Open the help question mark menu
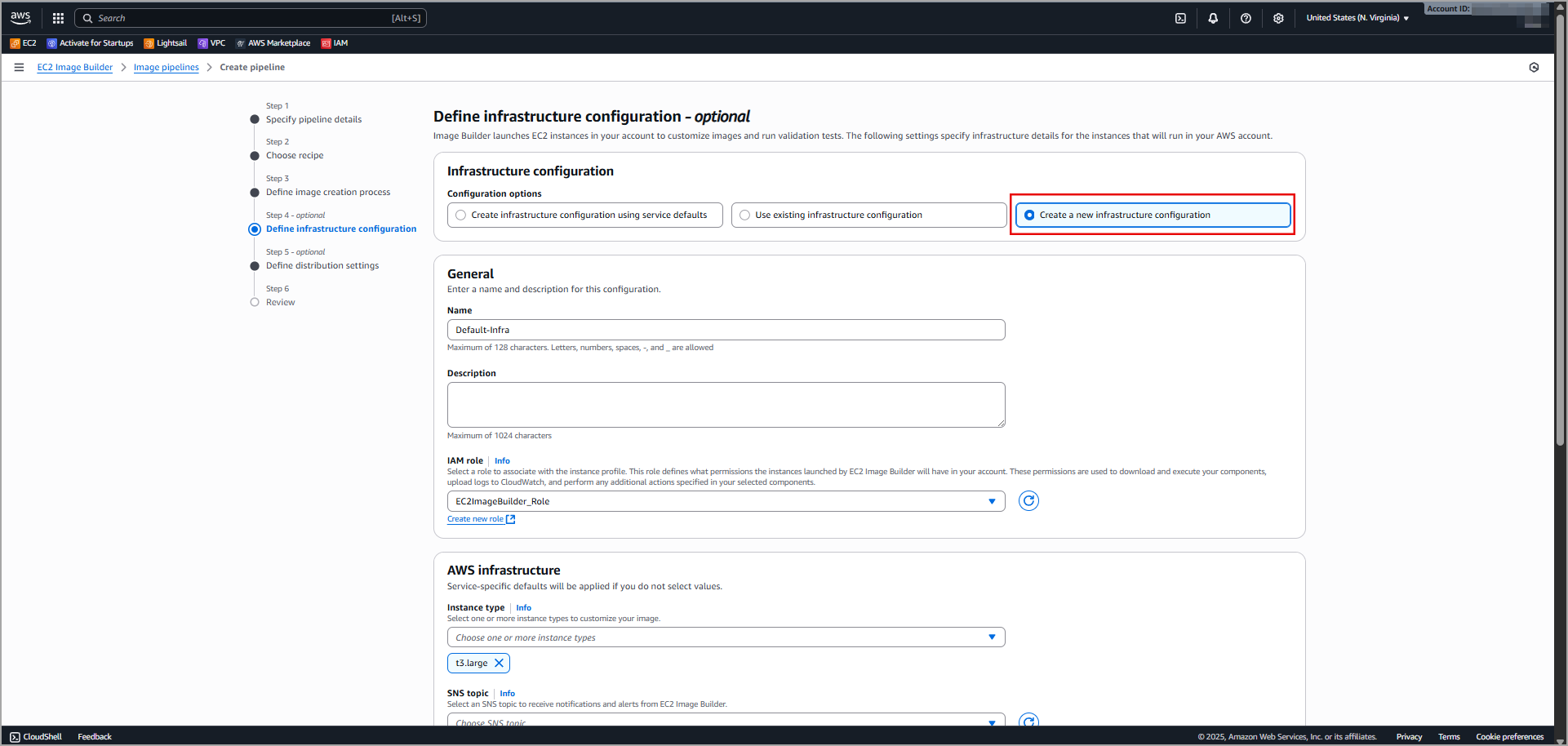 coord(1246,18)
